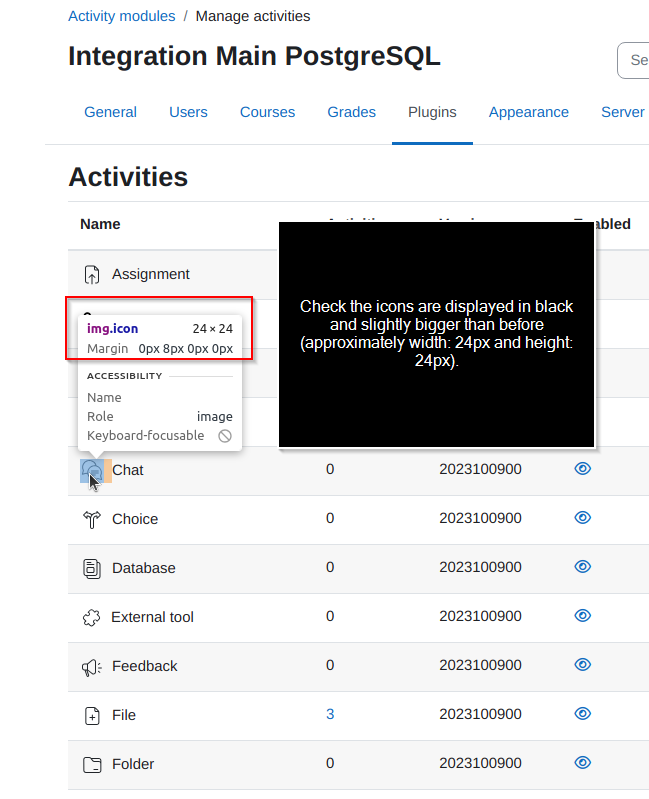Click the Chat activity icon
The height and width of the screenshot is (799, 649).
point(92,470)
